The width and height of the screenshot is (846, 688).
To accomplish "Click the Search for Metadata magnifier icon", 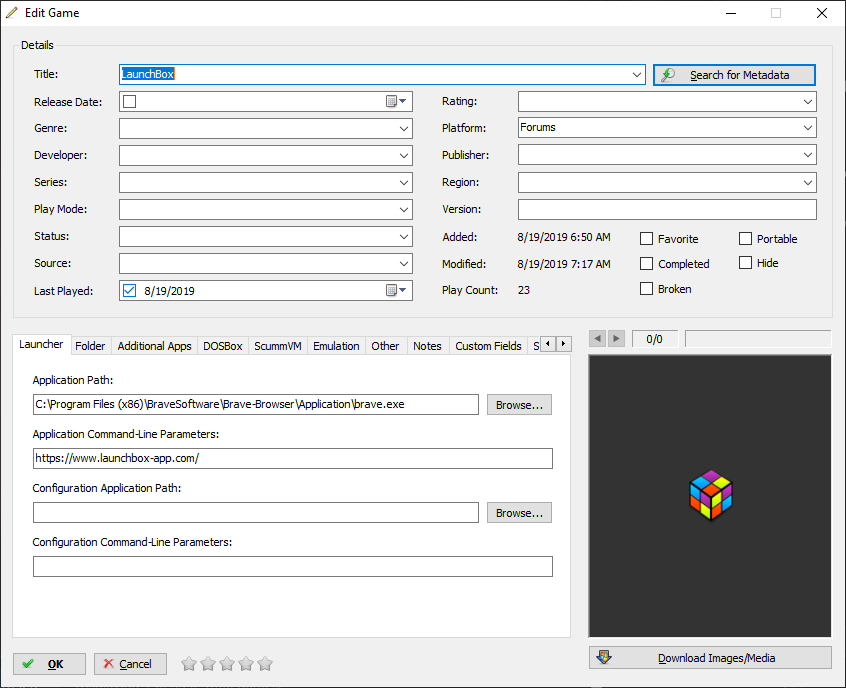I will tap(668, 74).
